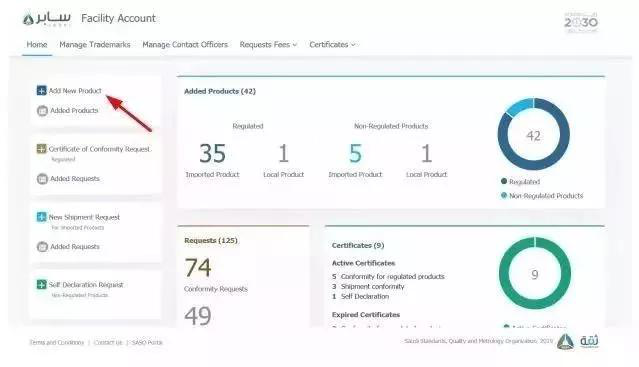Open the Manage Trademarks menu item

coord(95,44)
